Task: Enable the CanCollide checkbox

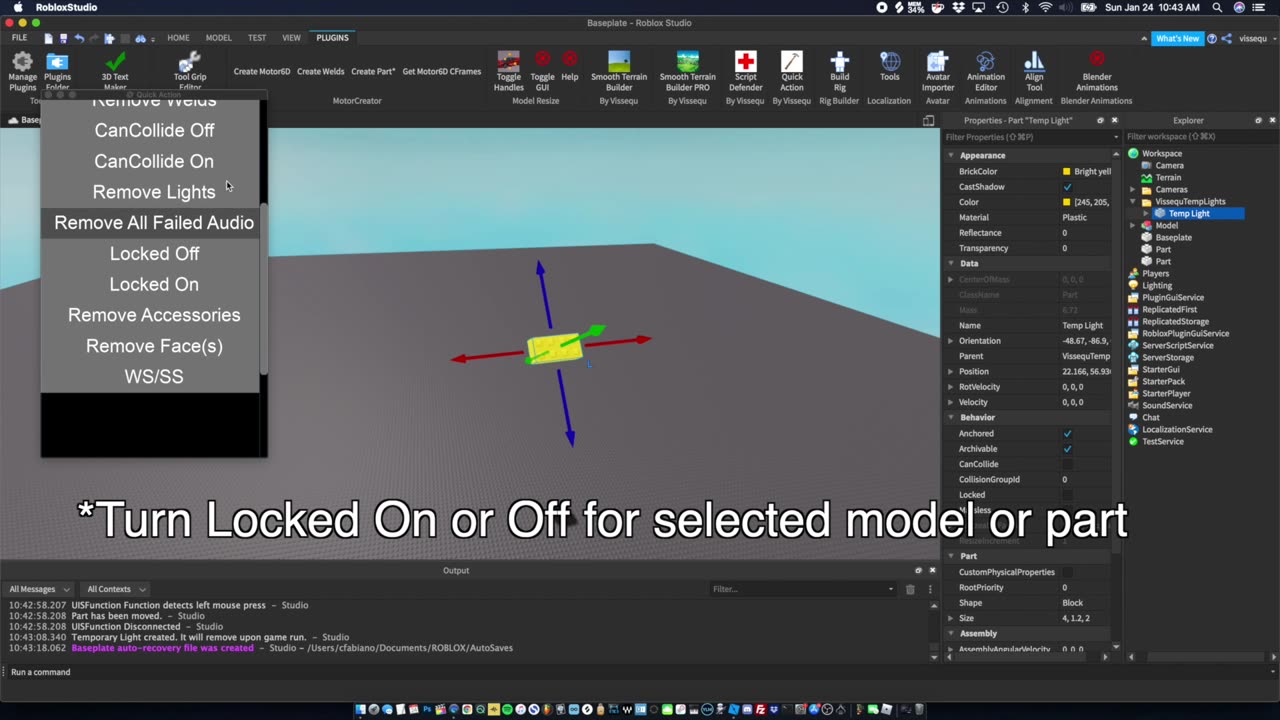Action: 1067,465
